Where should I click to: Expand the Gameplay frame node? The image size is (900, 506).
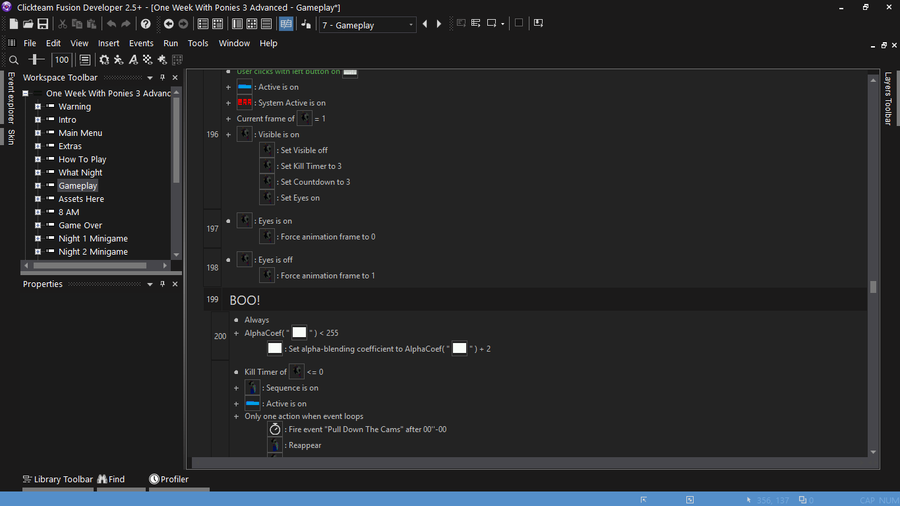click(x=38, y=186)
